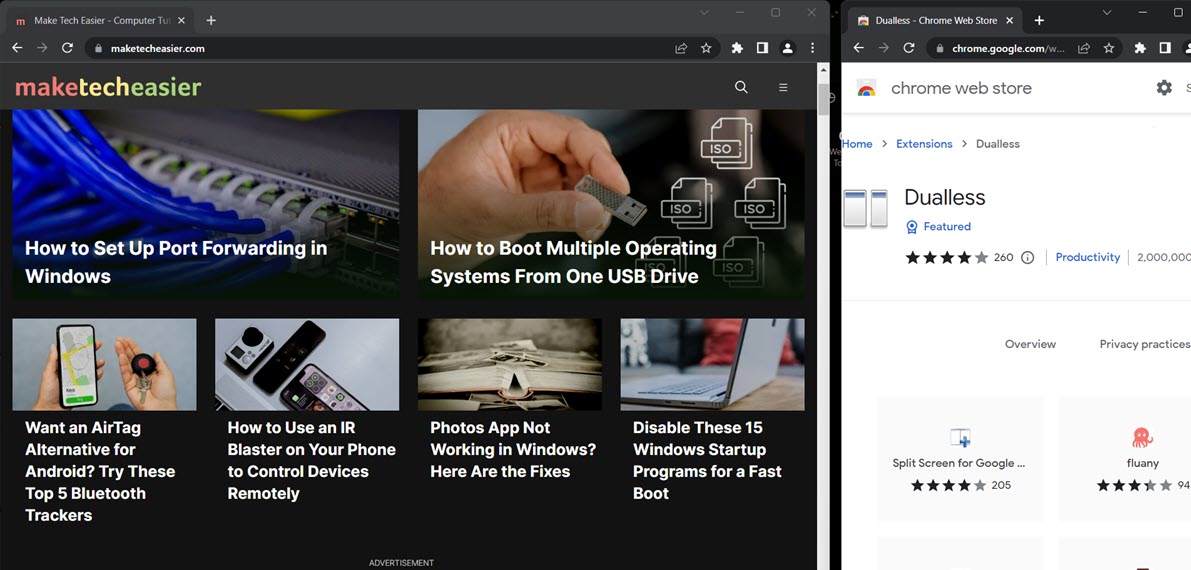1191x570 pixels.
Task: Open side panel icon in Web Store window
Action: pyautogui.click(x=1164, y=48)
